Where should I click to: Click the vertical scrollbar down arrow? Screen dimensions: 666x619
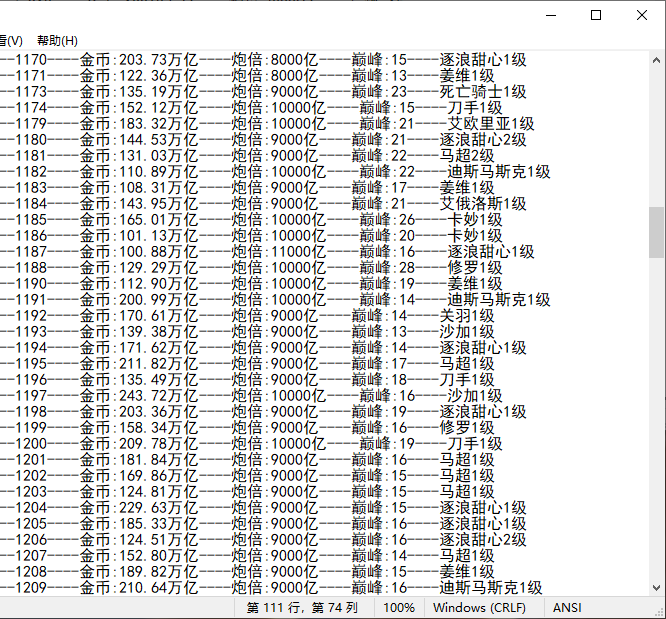656,587
